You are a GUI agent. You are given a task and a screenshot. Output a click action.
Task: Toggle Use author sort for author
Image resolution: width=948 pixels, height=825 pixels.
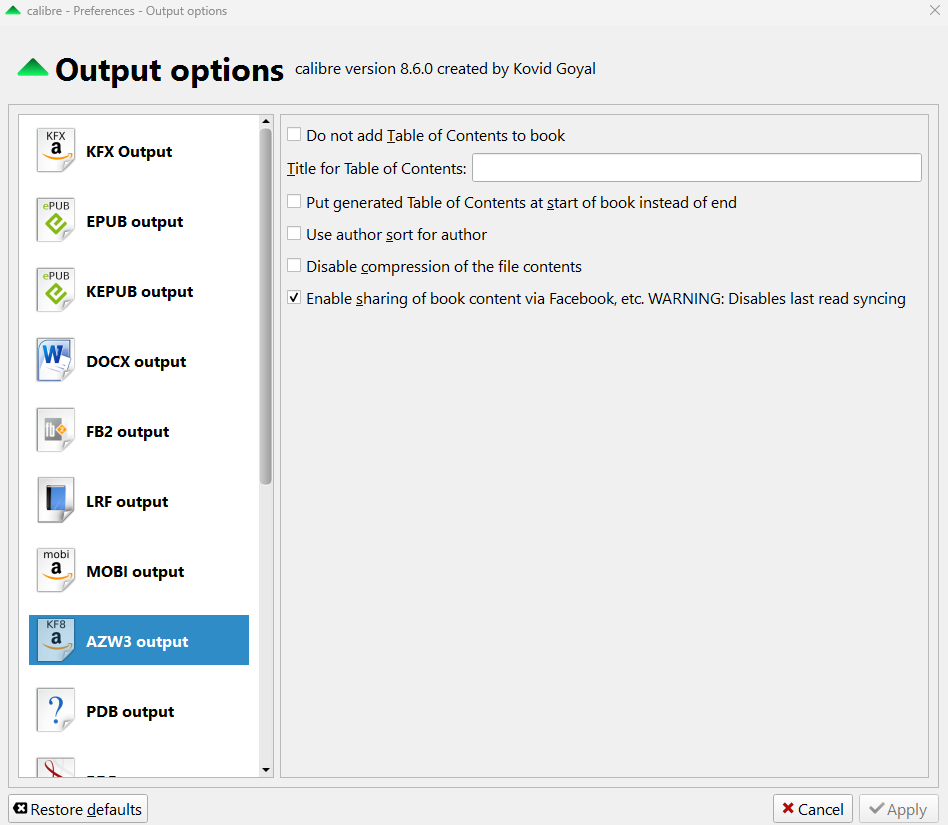point(294,234)
